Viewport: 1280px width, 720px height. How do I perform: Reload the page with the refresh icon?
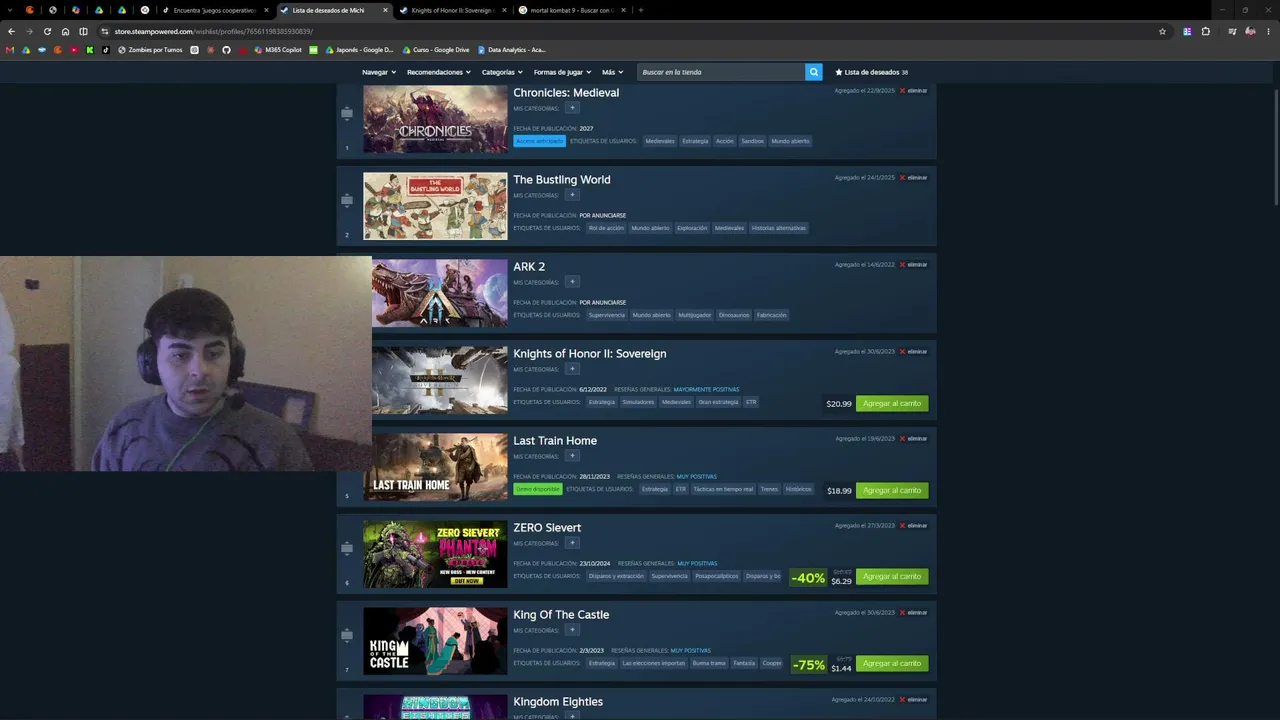47,31
